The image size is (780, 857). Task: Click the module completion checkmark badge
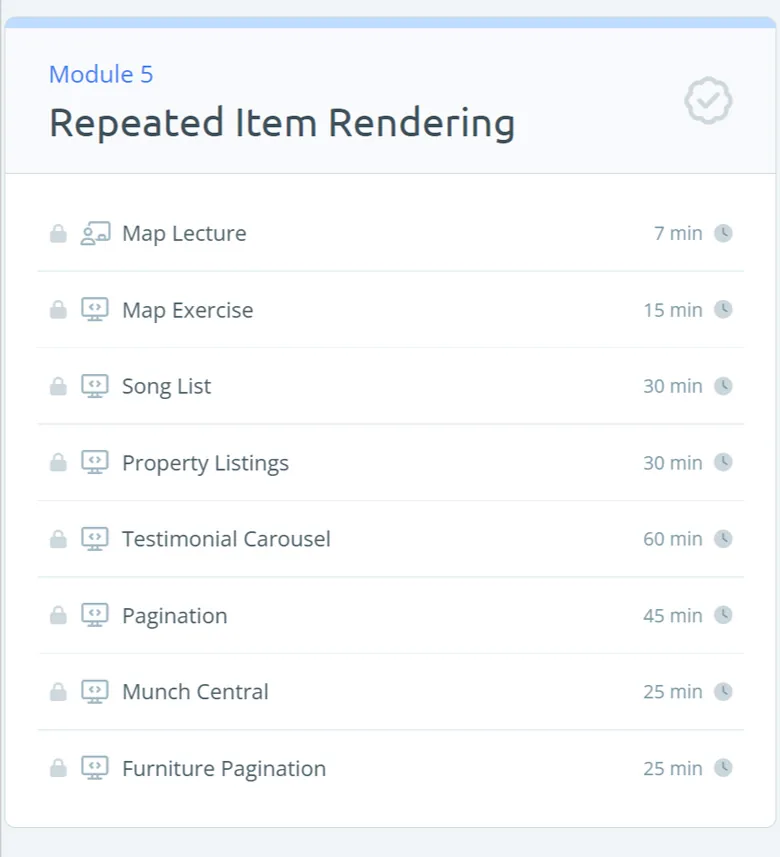pos(708,101)
